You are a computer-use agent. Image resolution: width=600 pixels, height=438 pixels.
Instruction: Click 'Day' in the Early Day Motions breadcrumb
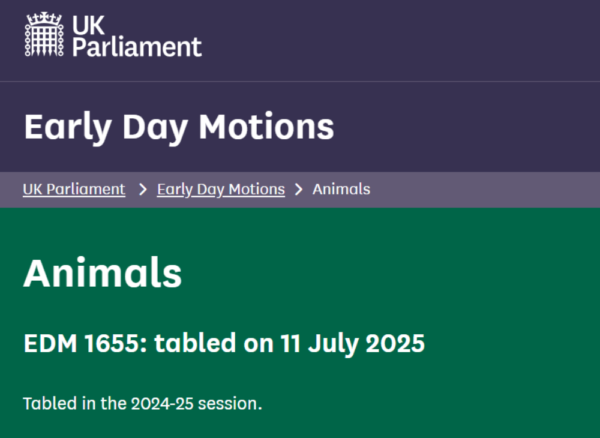click(x=208, y=189)
